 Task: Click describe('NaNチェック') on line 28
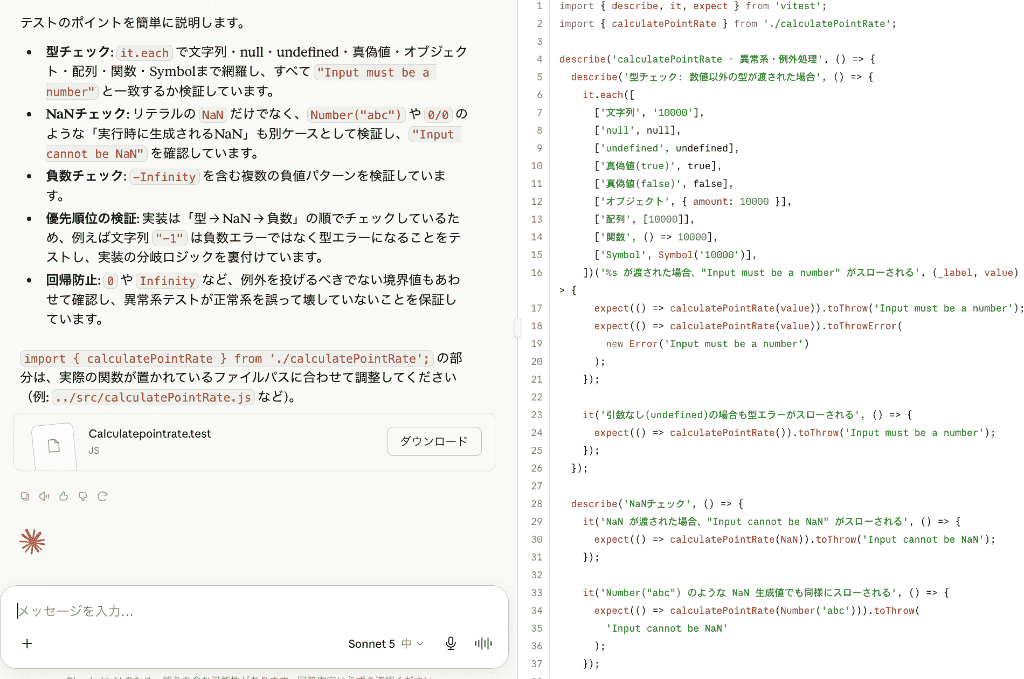657,503
